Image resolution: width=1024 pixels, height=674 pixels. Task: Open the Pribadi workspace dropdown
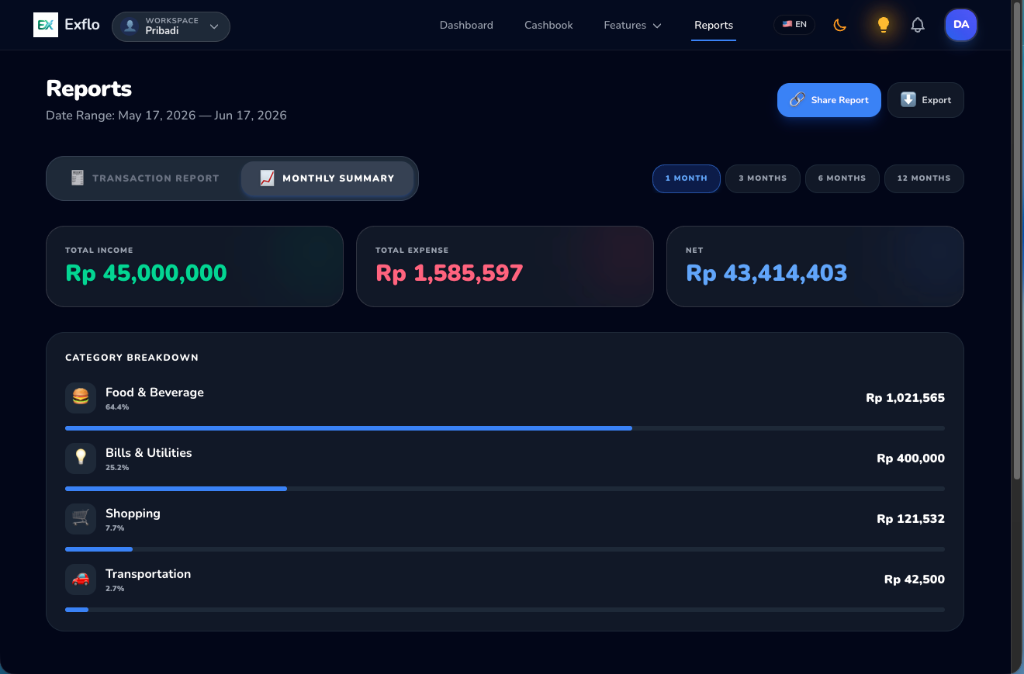tap(171, 26)
